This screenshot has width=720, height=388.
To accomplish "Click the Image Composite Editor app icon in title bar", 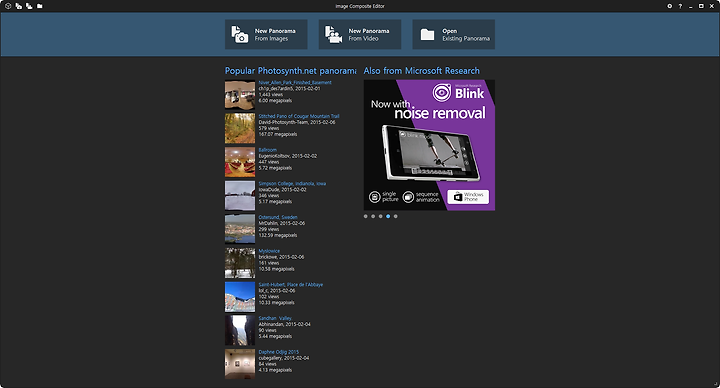I will (x=7, y=6).
